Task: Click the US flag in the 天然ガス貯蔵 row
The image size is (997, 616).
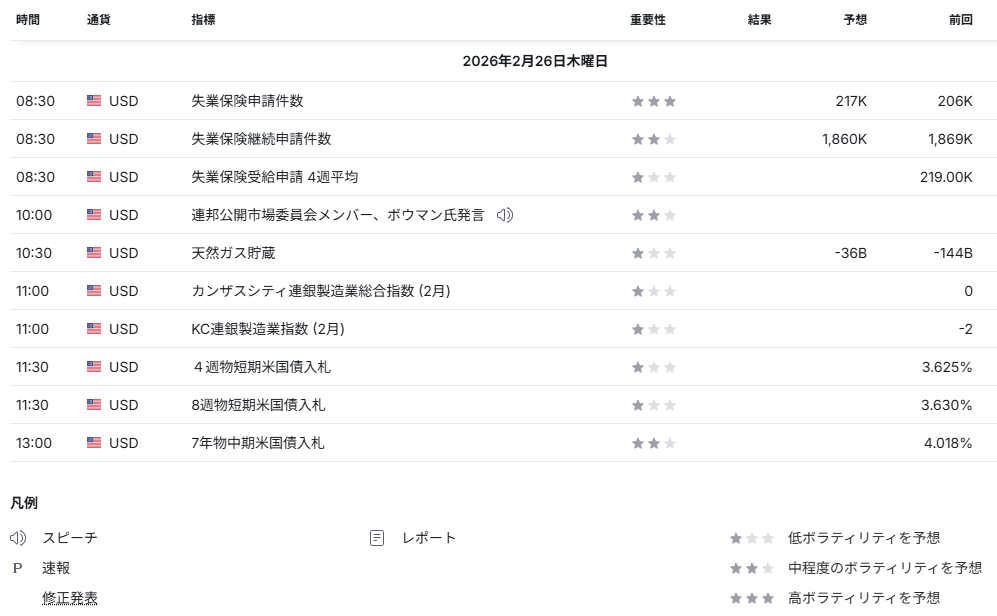Action: (x=94, y=253)
